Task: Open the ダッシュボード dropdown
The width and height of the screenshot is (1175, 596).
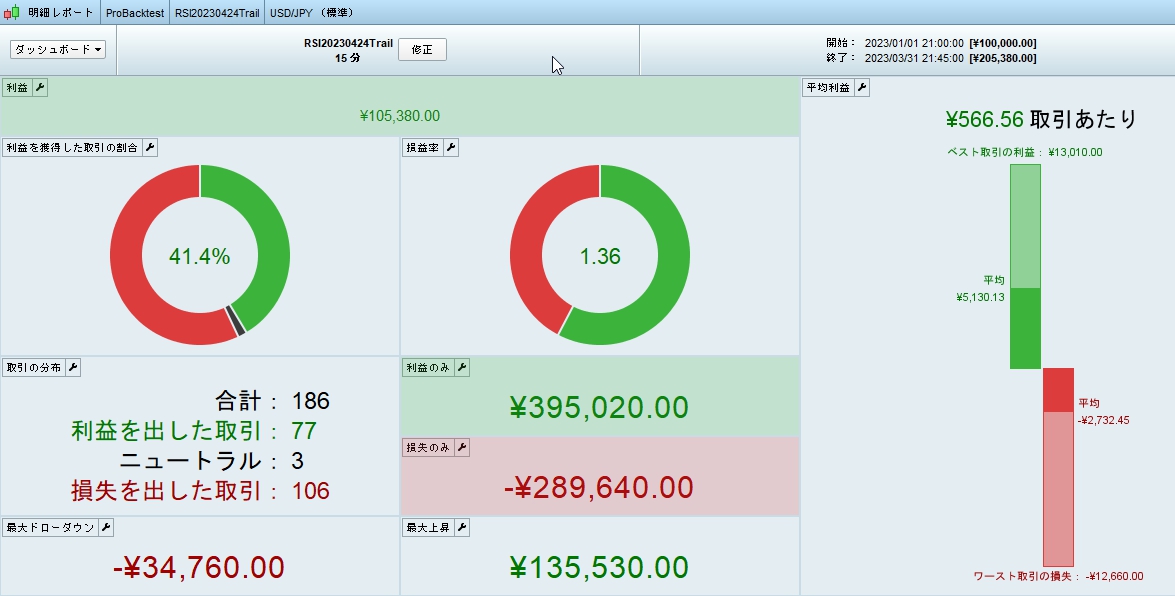Action: coord(58,49)
